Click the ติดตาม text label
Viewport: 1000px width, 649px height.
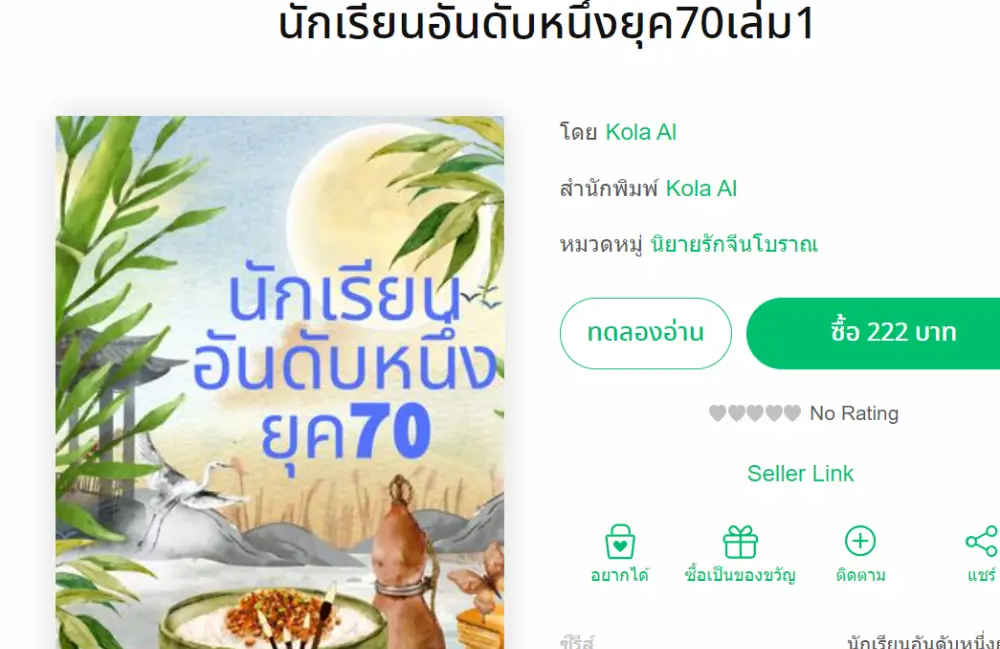860,575
